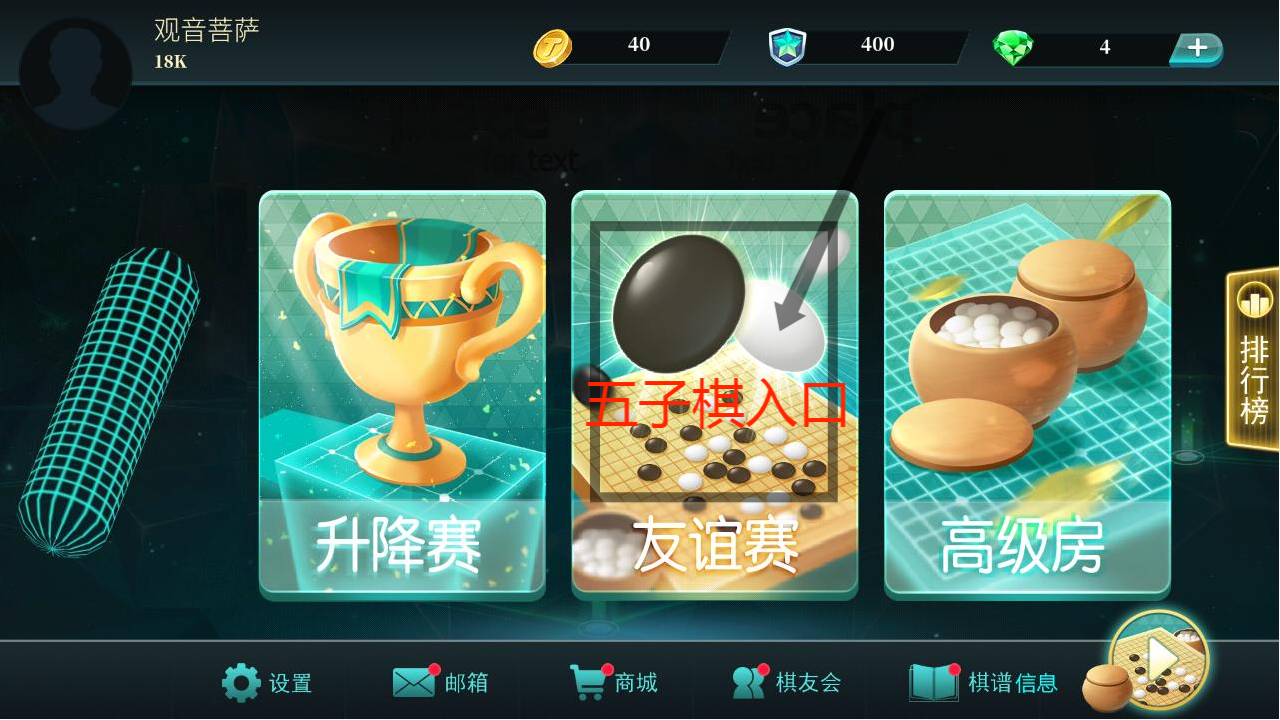Click the 五子棋入口 red text entry
The image size is (1280, 720).
point(716,404)
